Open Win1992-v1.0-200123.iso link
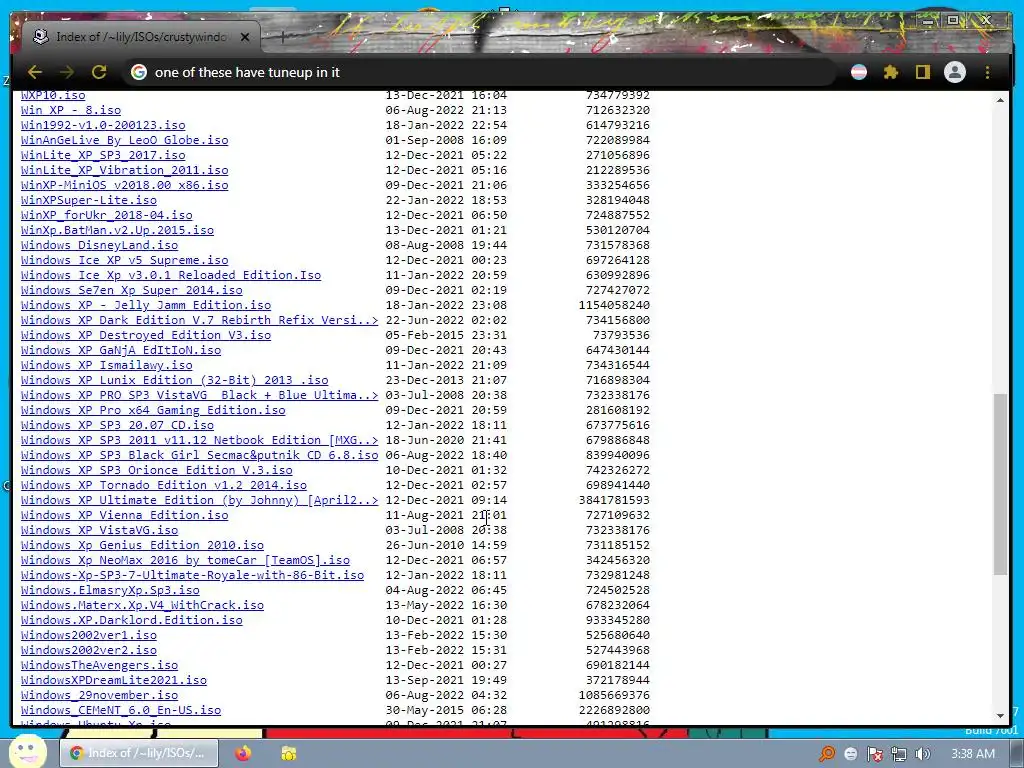Screen dimensions: 1024x768 [x=103, y=125]
